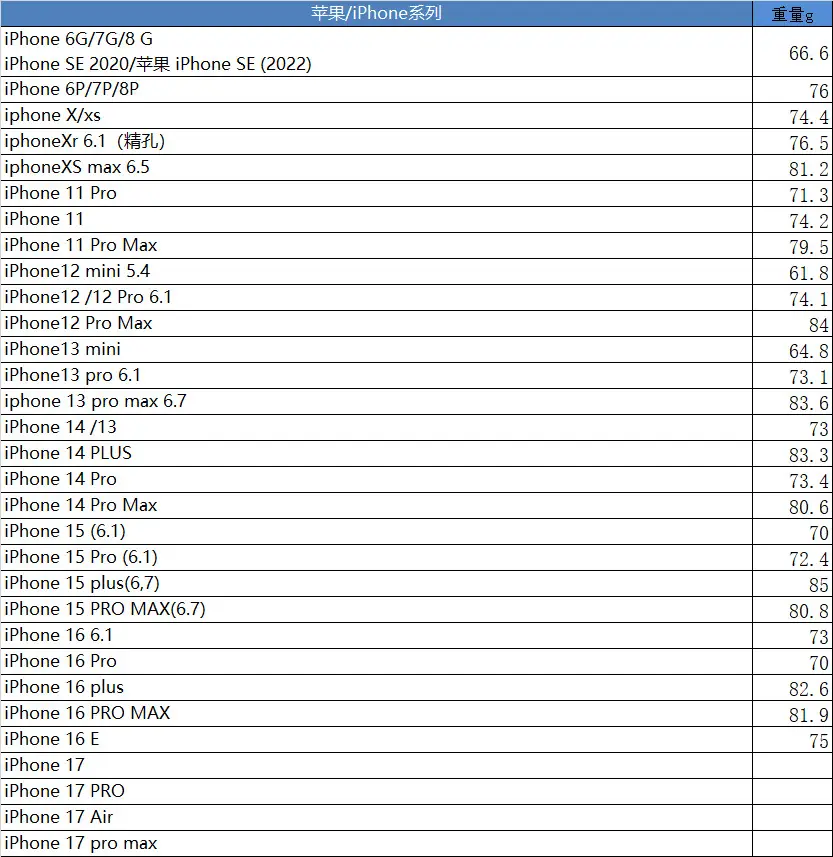Select the iPhone 16 6.1 cell
833x857 pixels.
(x=376, y=636)
